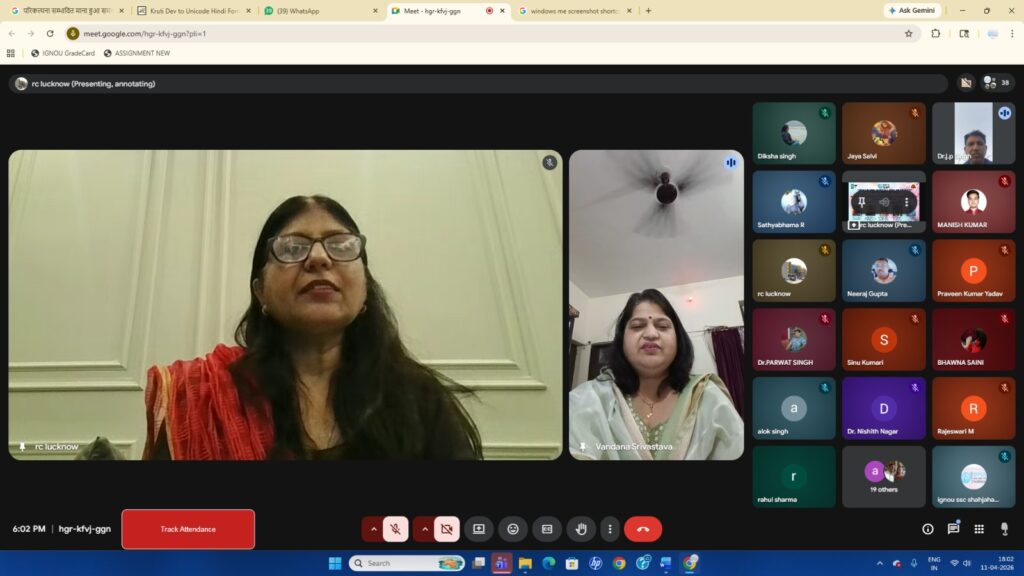Click the Windows taskbar Search box
The width and height of the screenshot is (1024, 576).
point(406,563)
